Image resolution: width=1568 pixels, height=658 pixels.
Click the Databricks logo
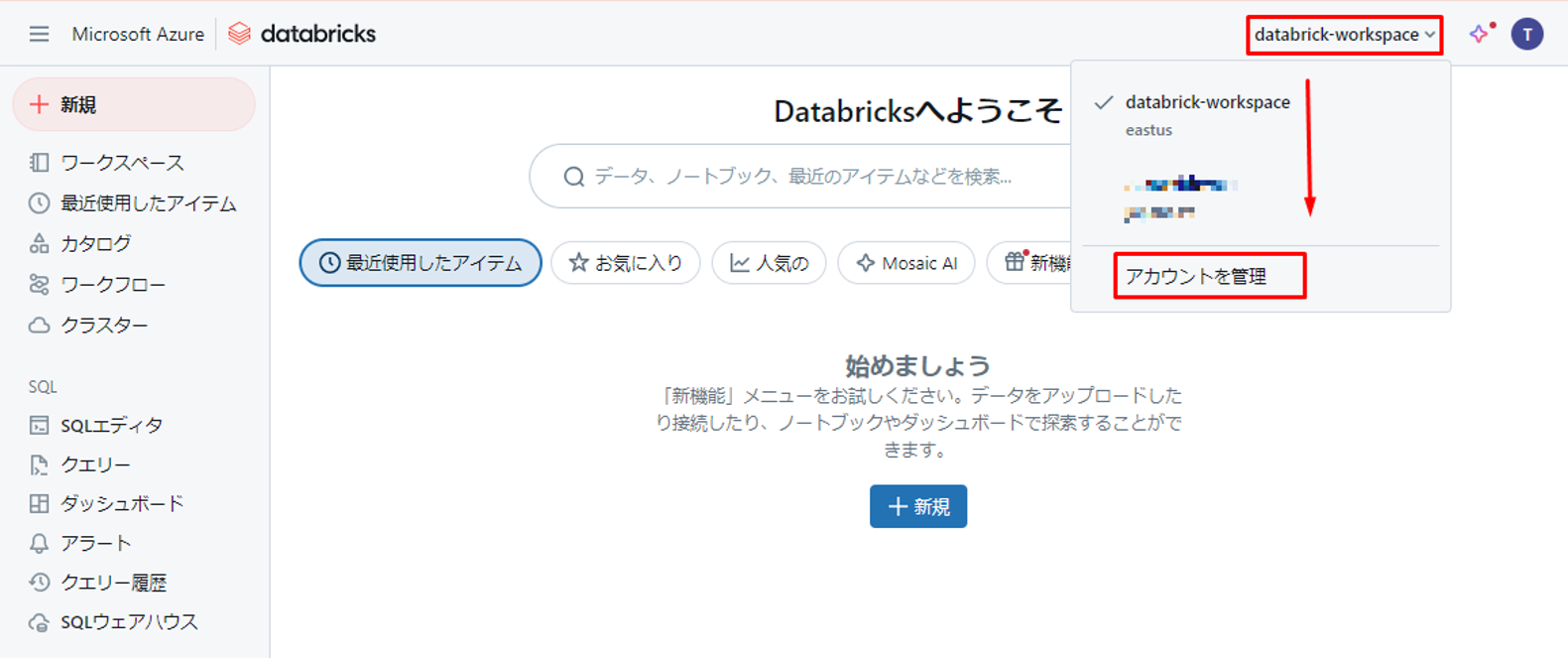pos(302,34)
